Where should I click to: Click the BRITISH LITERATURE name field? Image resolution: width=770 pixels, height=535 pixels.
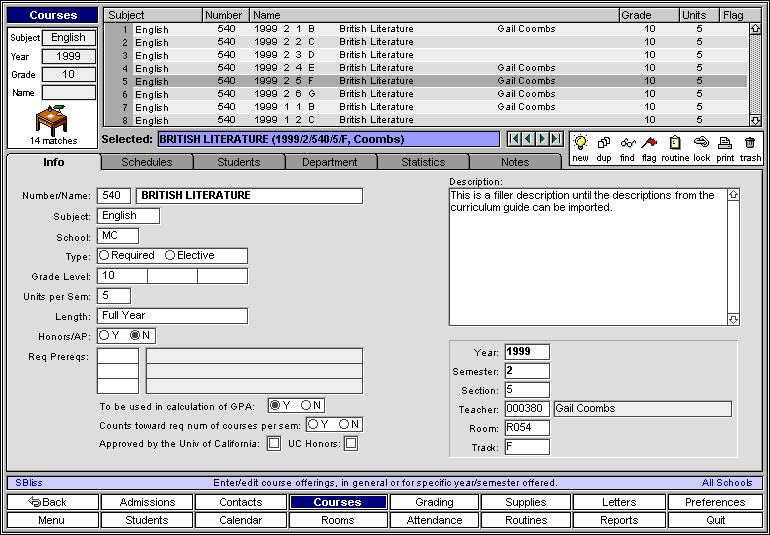(x=249, y=196)
